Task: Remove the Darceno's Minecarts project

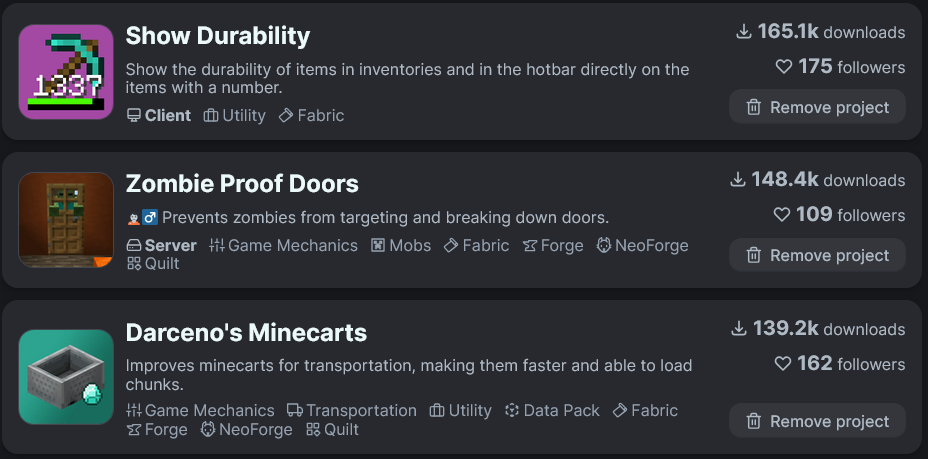Action: (x=817, y=421)
